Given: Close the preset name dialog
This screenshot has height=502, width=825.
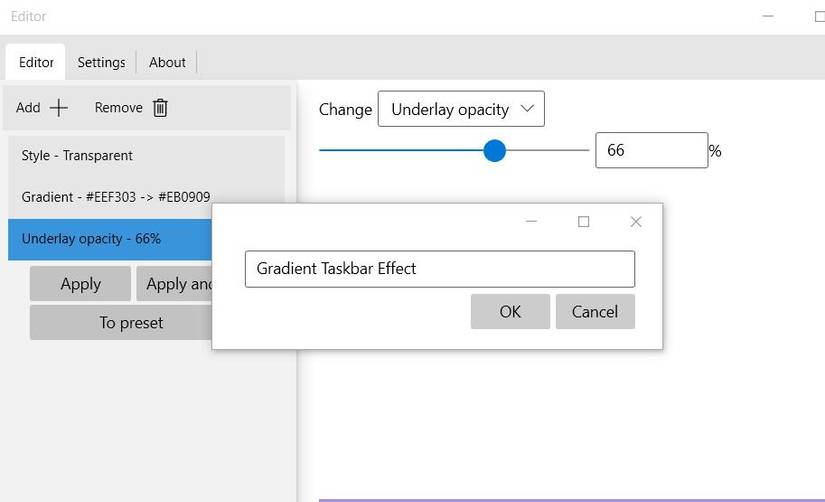Looking at the screenshot, I should click(635, 222).
